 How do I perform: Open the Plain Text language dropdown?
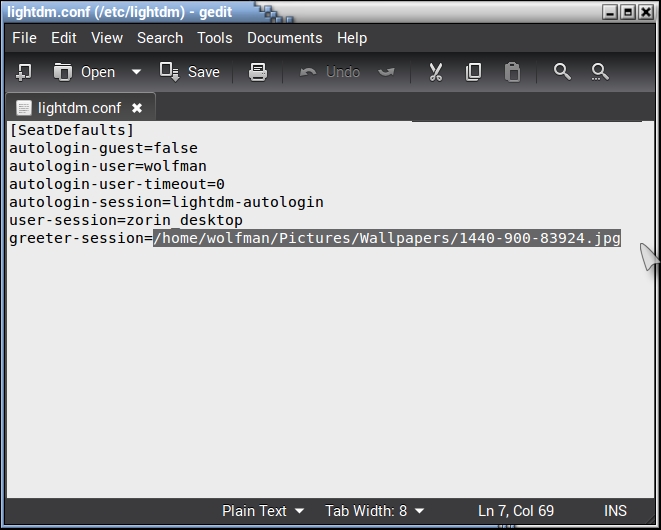[263, 510]
